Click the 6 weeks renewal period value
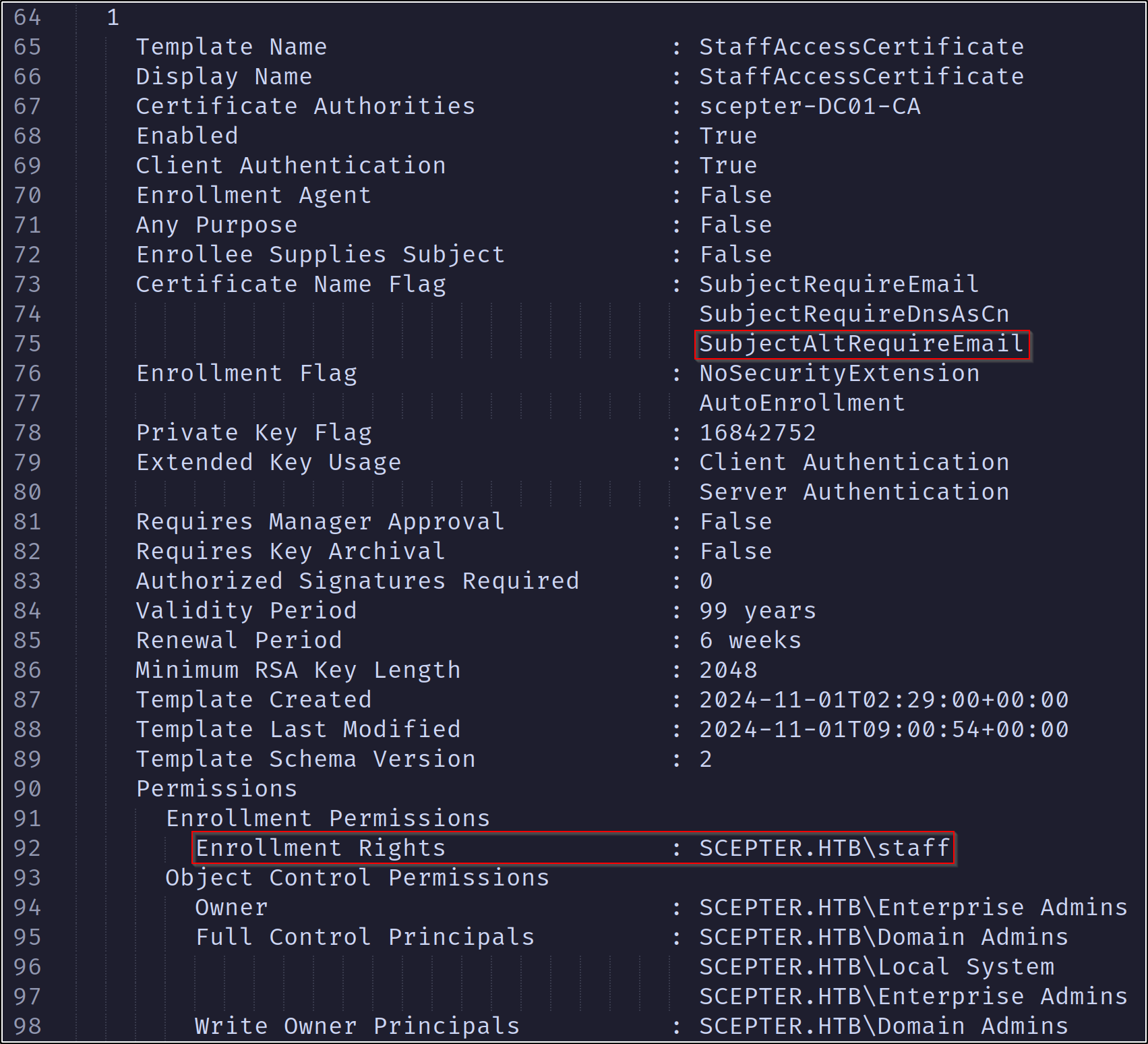The width and height of the screenshot is (1148, 1044). (x=750, y=641)
